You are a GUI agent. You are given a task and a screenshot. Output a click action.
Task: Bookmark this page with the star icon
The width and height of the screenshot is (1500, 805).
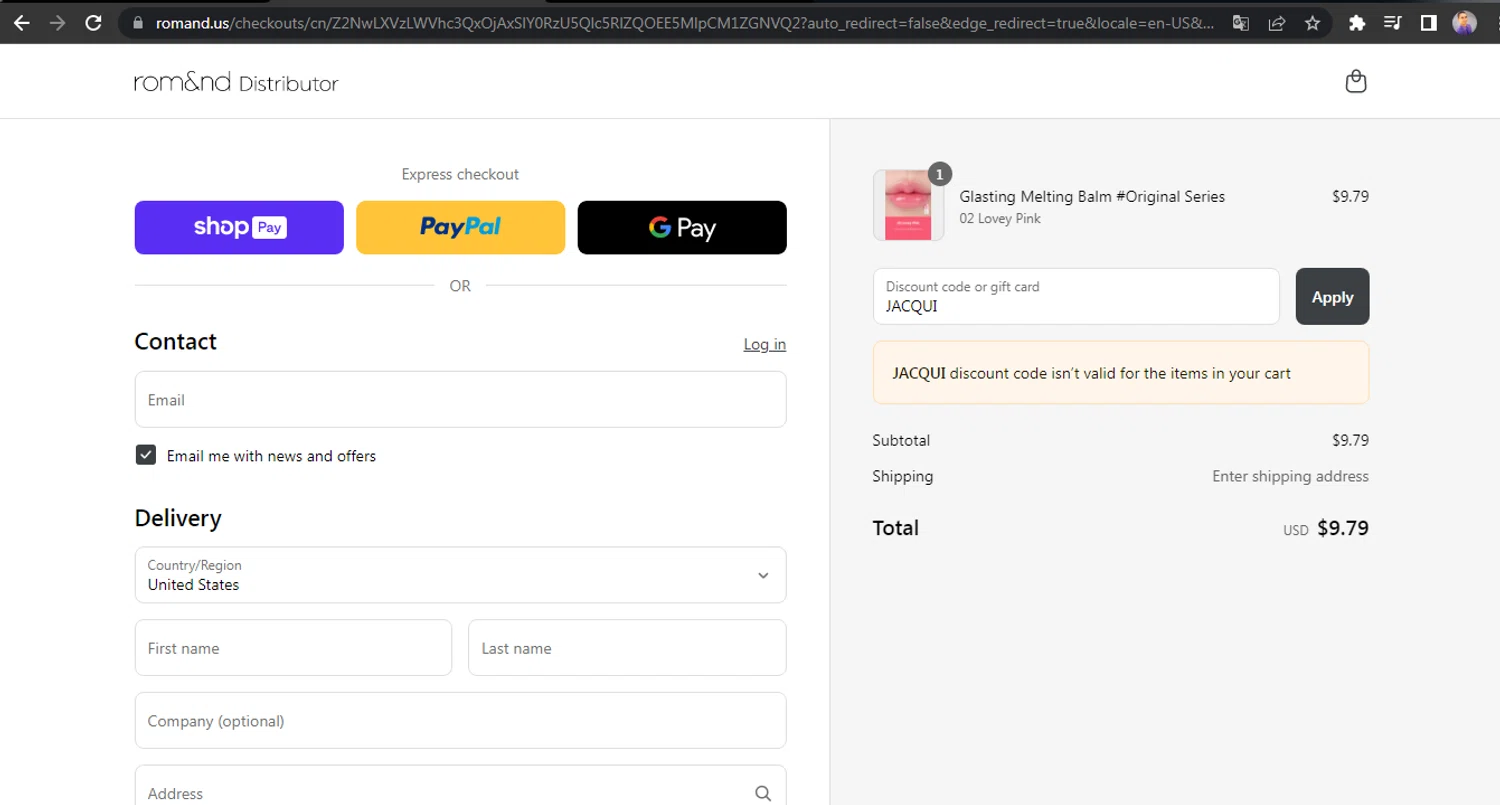tap(1313, 23)
